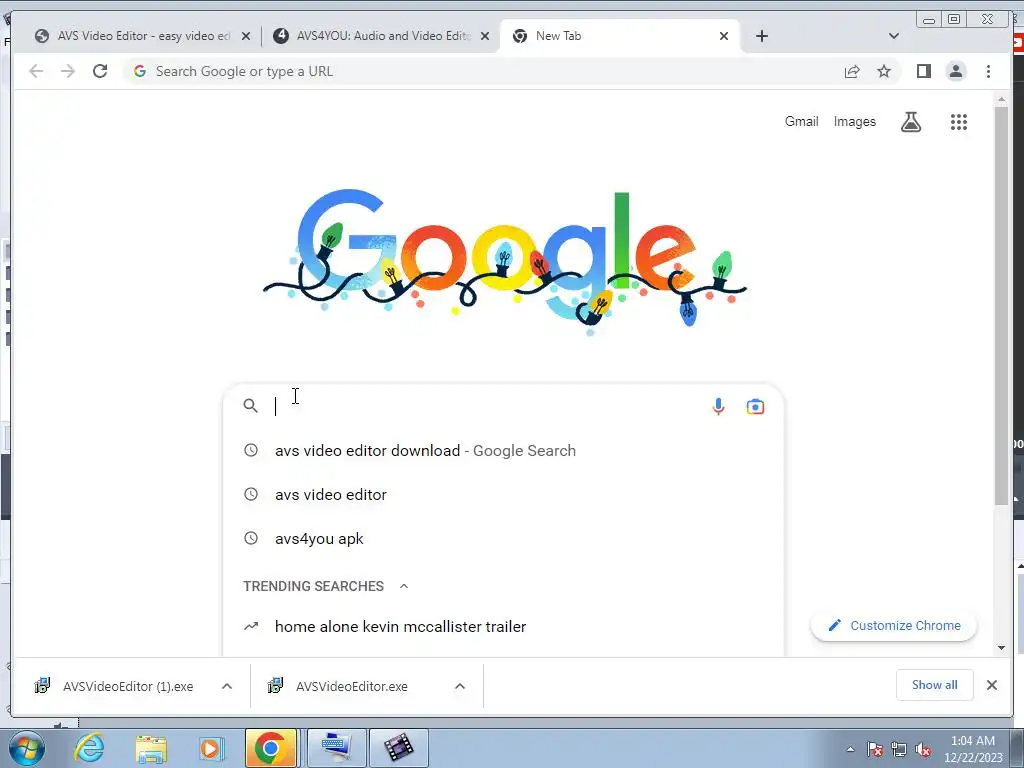Viewport: 1024px width, 768px height.
Task: Open the tab search dropdown arrow
Action: [x=893, y=36]
